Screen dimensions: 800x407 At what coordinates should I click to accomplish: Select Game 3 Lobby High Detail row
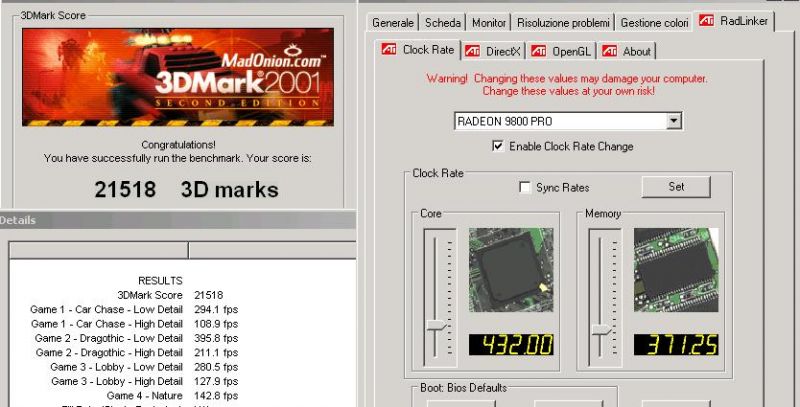click(x=144, y=380)
